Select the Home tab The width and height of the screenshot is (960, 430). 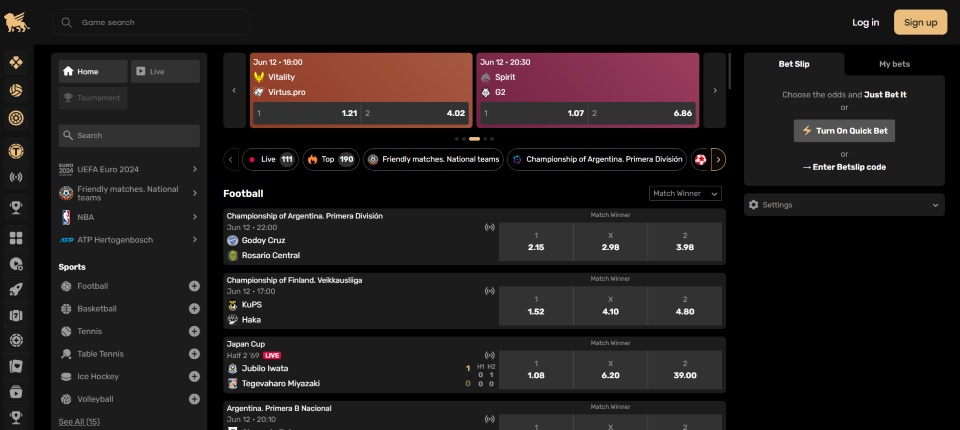coord(93,72)
